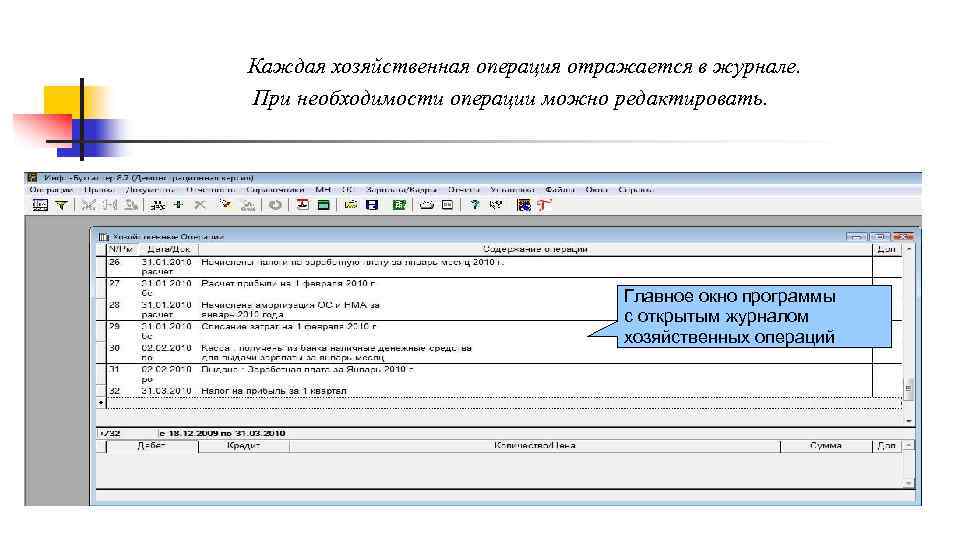Click the journal's vertical scrollbar down arrow
The width and height of the screenshot is (960, 540).
[909, 421]
